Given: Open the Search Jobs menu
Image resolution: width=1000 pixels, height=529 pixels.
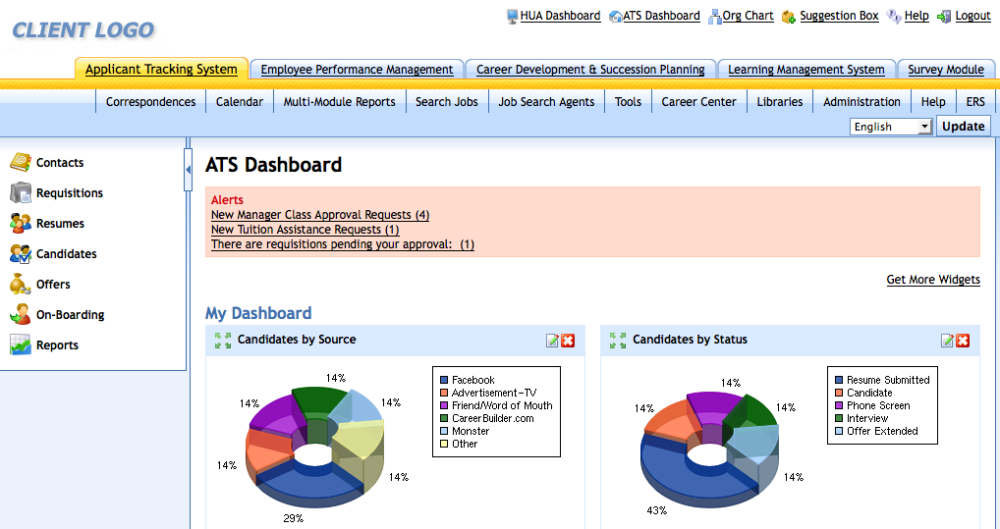Looking at the screenshot, I should 446,101.
